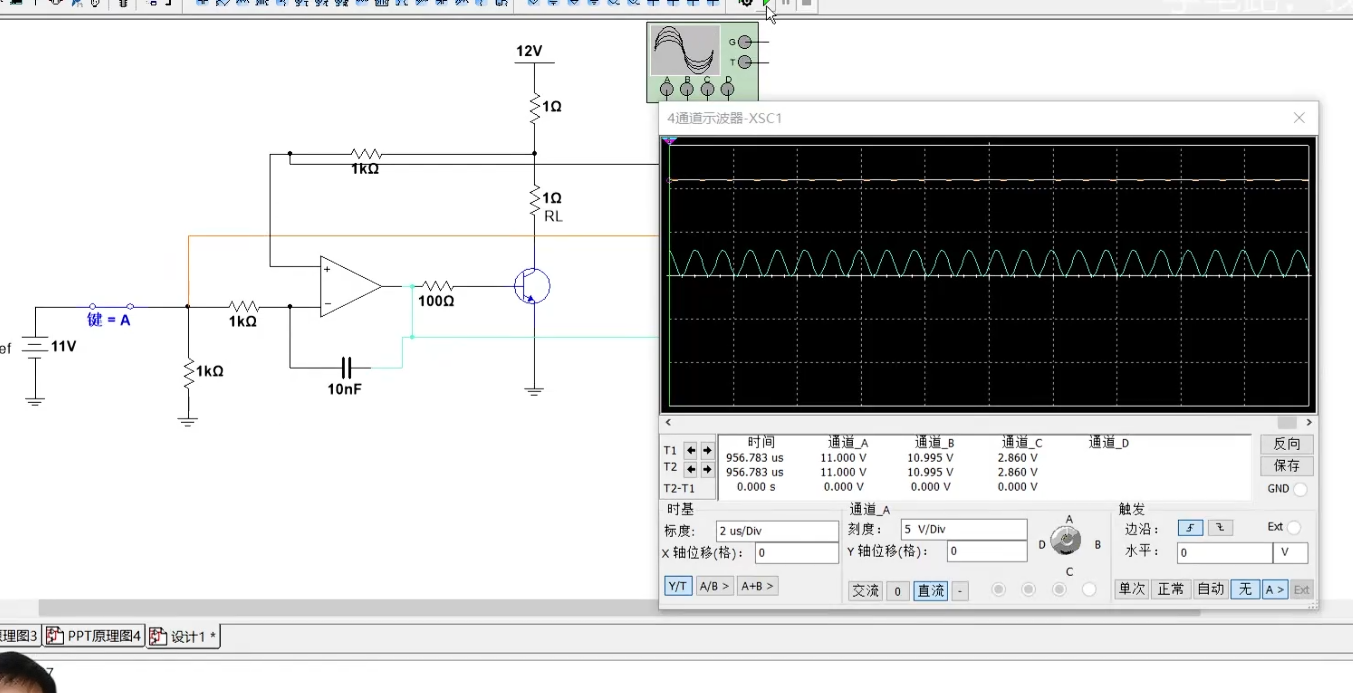This screenshot has width=1353, height=693.
Task: Click the 标度 timebase scale field
Action: [x=776, y=531]
